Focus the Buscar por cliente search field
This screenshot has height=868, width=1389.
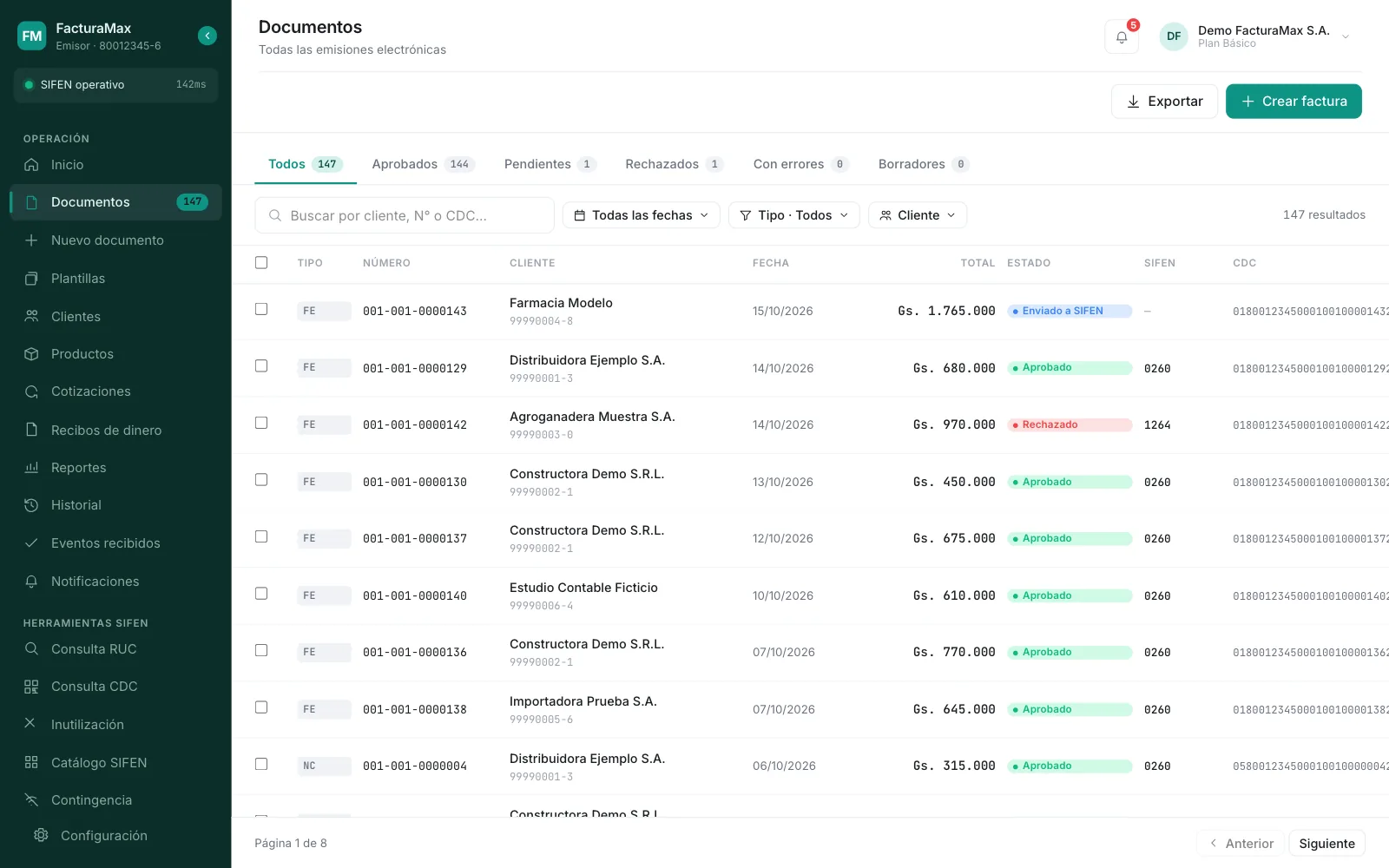405,215
